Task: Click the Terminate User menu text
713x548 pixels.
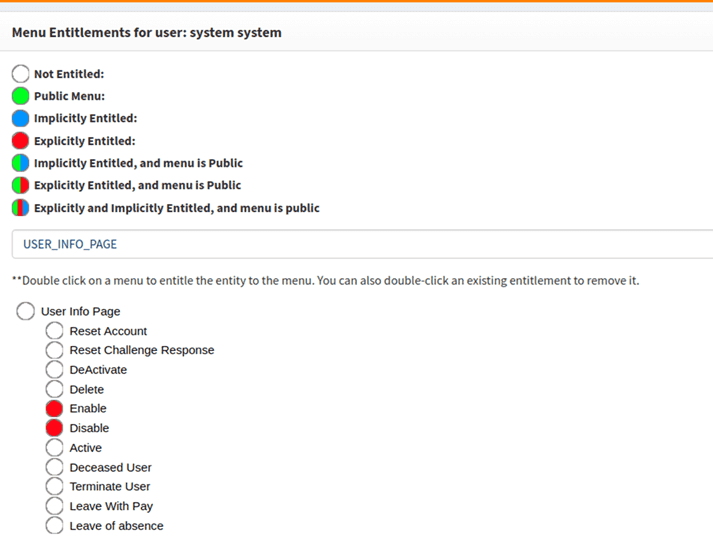Action: 110,487
